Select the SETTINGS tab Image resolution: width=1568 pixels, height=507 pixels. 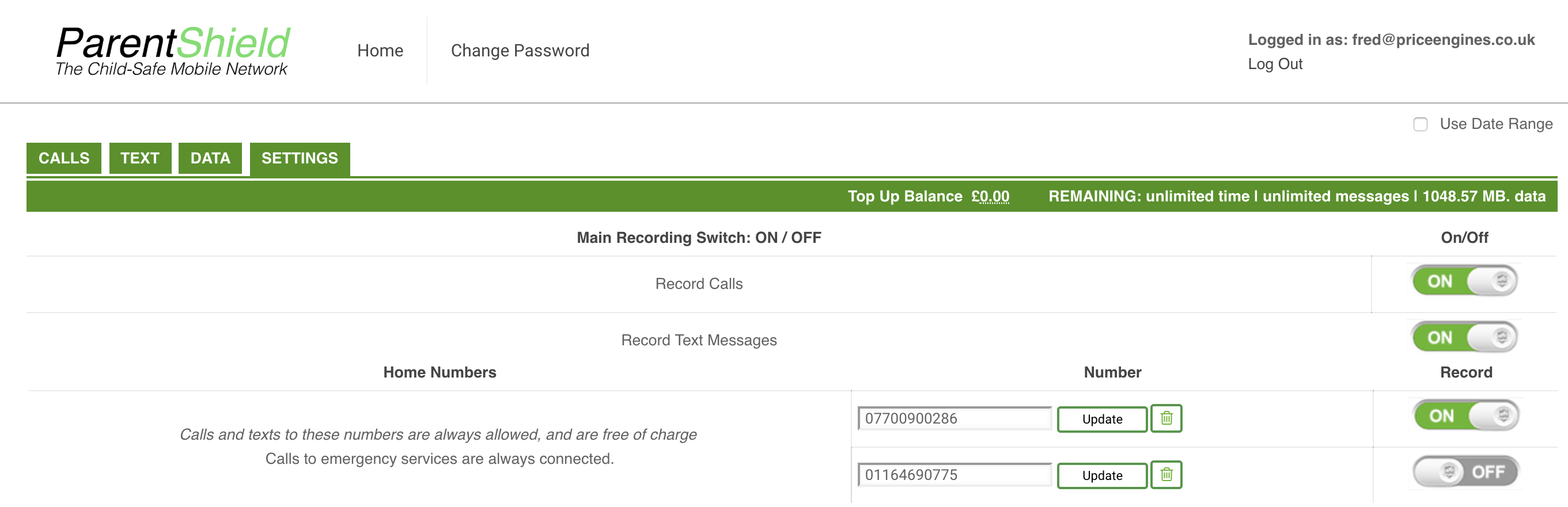click(300, 159)
